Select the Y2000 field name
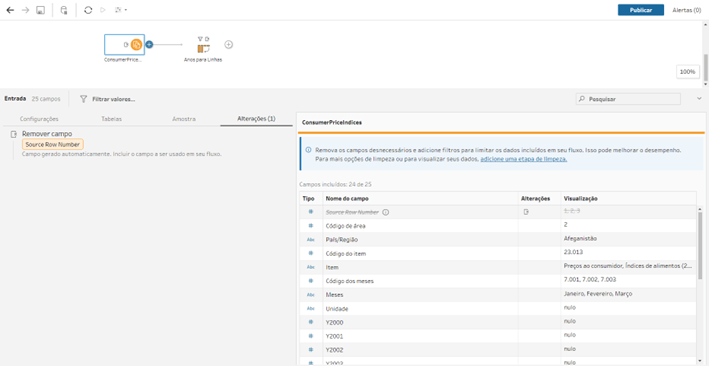 click(334, 323)
